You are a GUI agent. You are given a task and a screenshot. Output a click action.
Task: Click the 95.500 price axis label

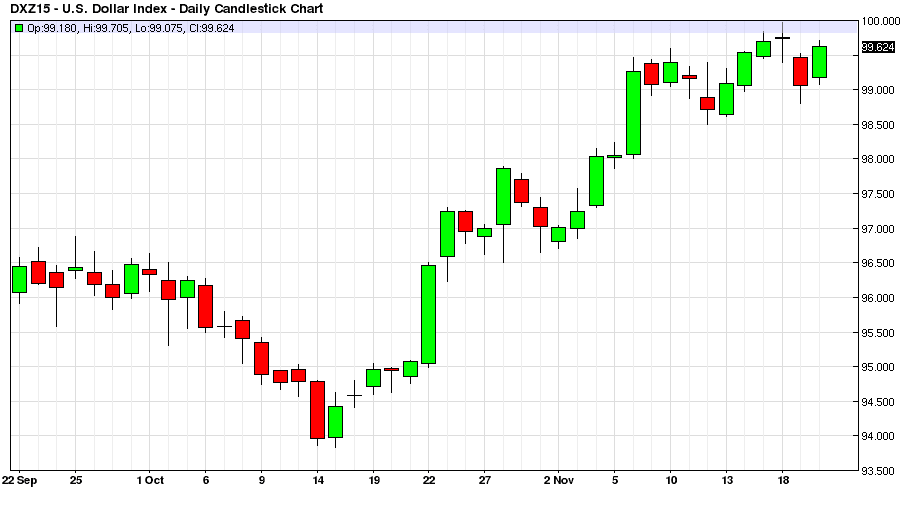click(x=878, y=332)
